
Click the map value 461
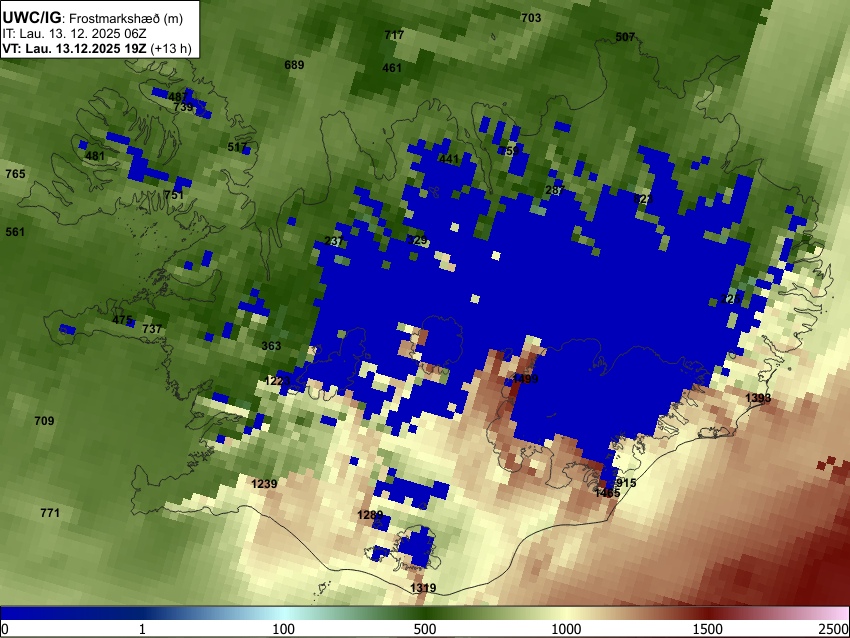click(x=392, y=68)
